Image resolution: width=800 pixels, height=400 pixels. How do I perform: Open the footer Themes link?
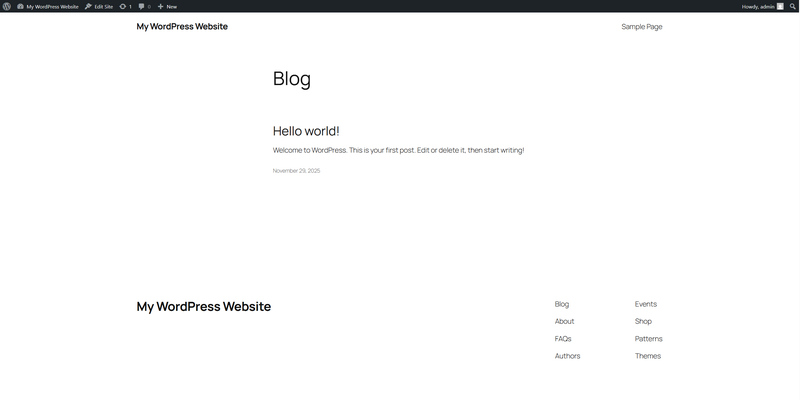[x=648, y=356]
